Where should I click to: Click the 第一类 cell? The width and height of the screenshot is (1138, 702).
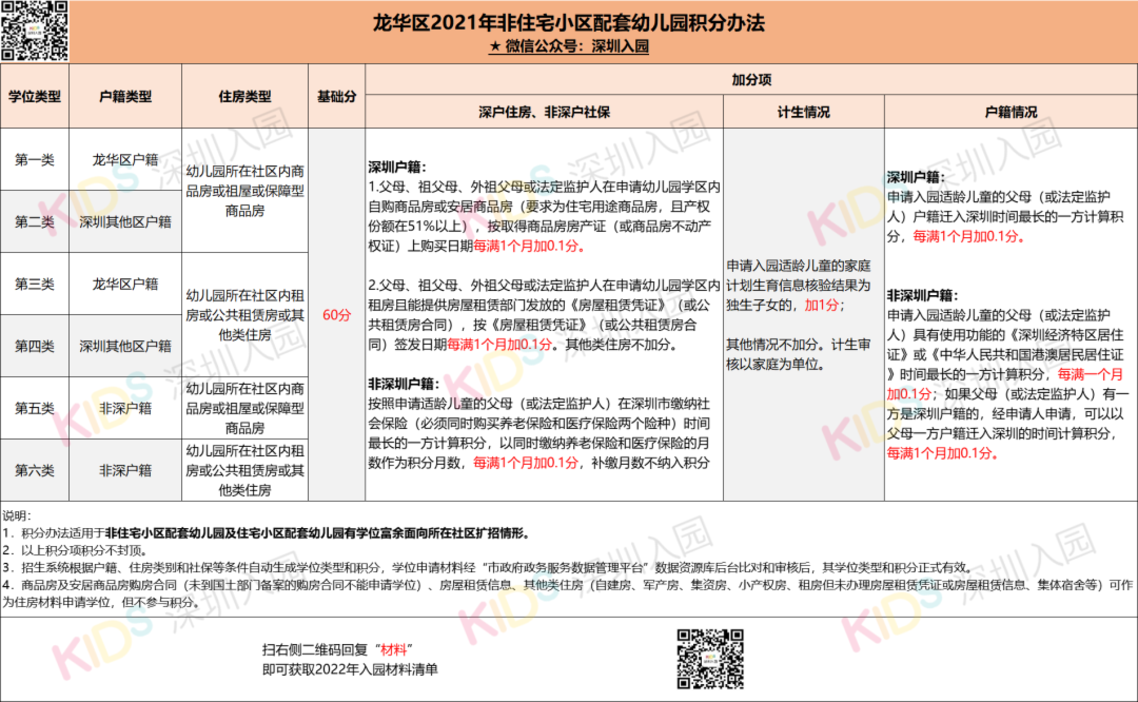[x=35, y=160]
